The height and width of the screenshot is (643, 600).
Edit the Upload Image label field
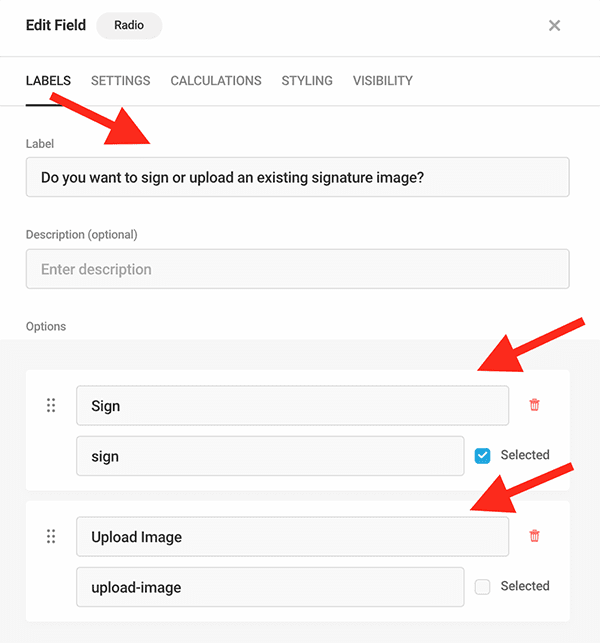coord(292,536)
